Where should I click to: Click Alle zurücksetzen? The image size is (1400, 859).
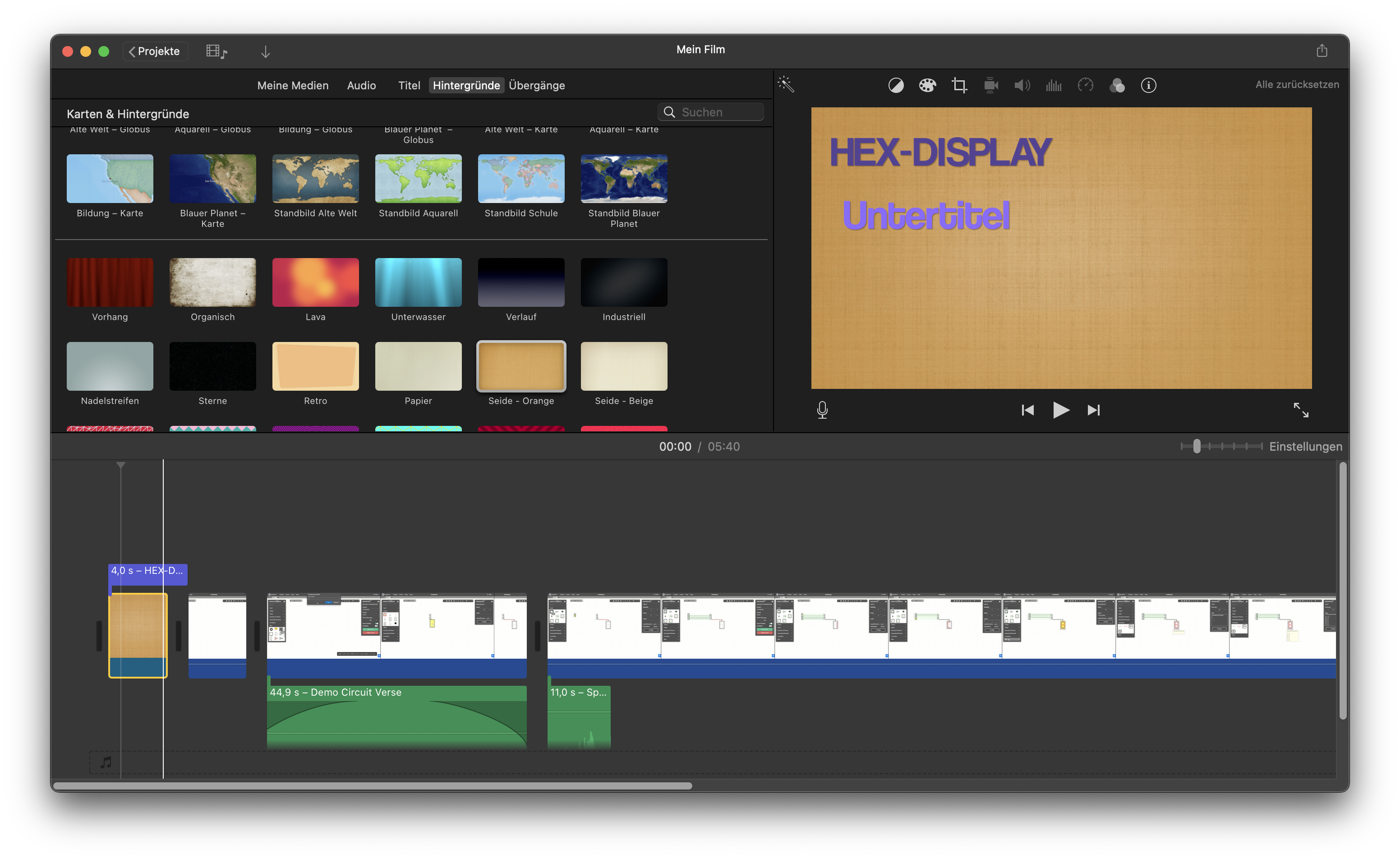(x=1297, y=85)
